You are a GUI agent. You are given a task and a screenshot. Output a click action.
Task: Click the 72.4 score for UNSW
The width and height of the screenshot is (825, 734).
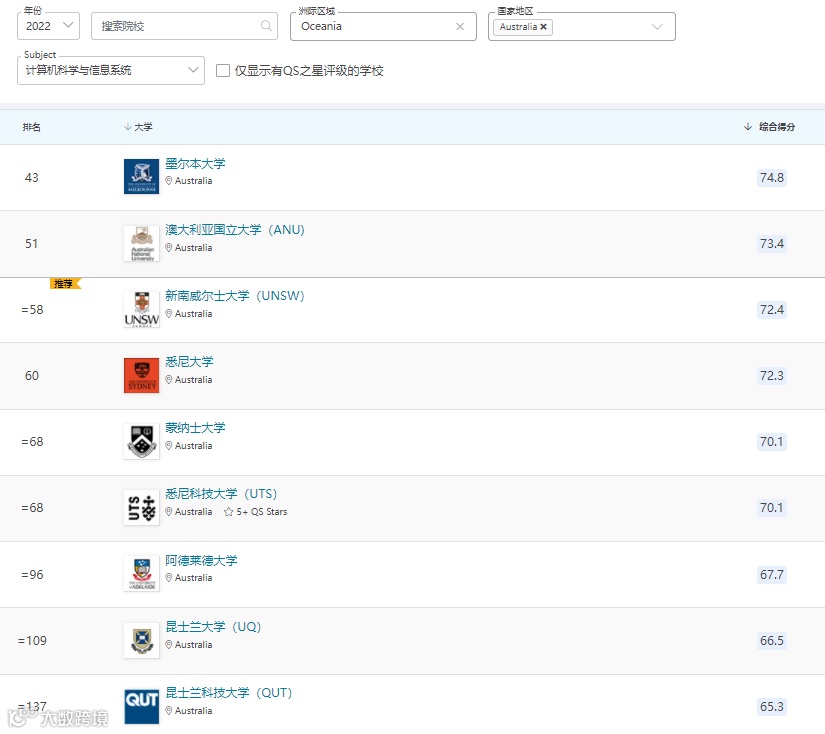click(x=771, y=309)
